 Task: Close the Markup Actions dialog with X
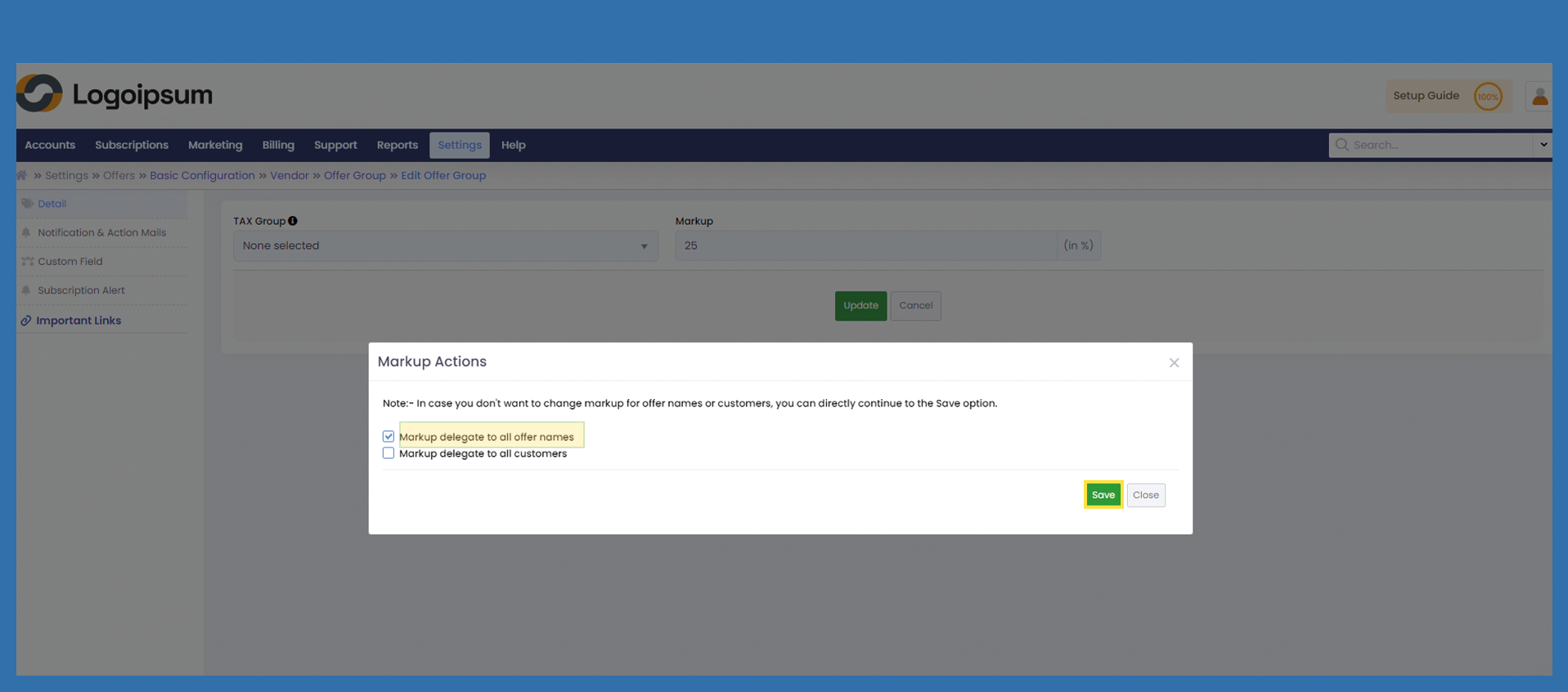pyautogui.click(x=1174, y=362)
